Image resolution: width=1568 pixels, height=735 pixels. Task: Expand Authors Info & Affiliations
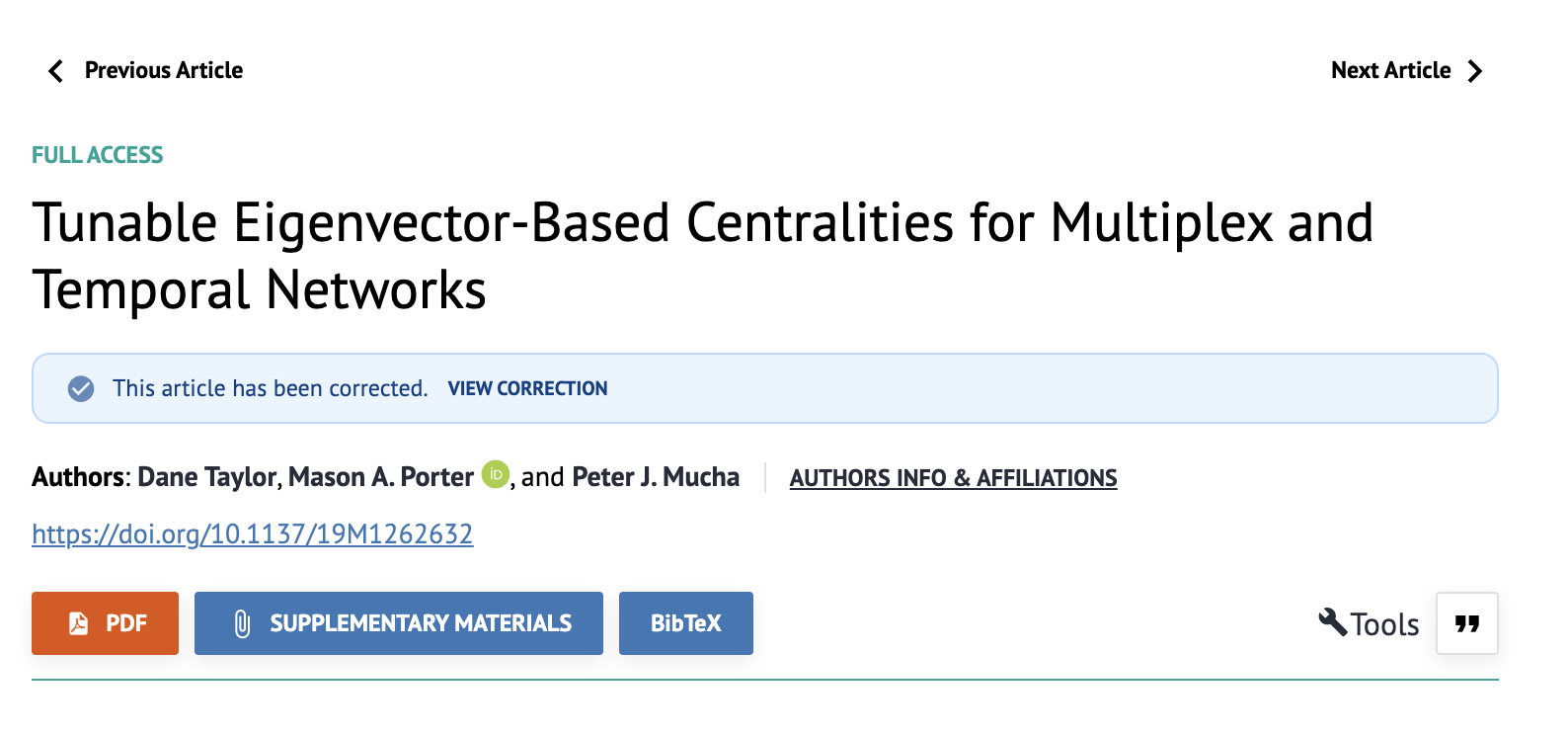(953, 478)
